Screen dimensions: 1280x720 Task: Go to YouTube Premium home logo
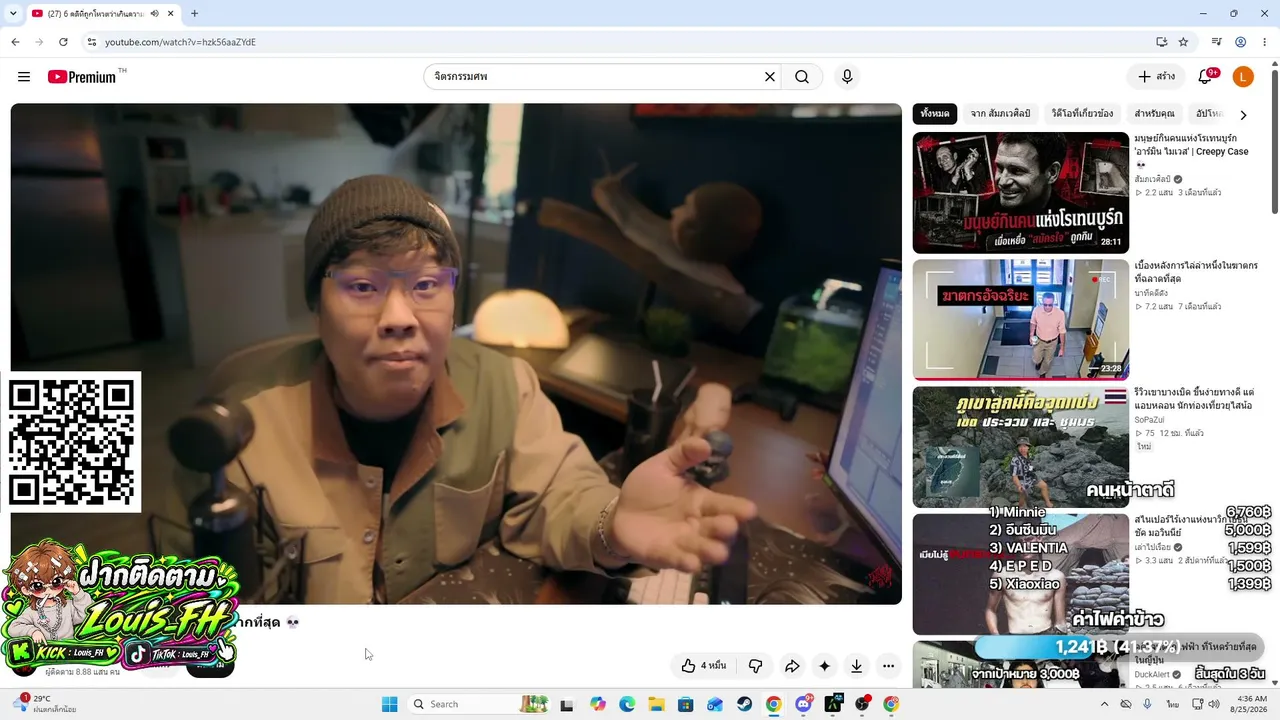pos(82,77)
